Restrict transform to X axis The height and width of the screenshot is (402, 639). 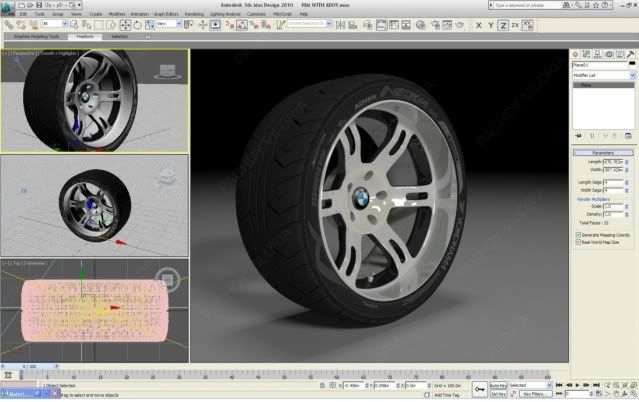pos(479,25)
